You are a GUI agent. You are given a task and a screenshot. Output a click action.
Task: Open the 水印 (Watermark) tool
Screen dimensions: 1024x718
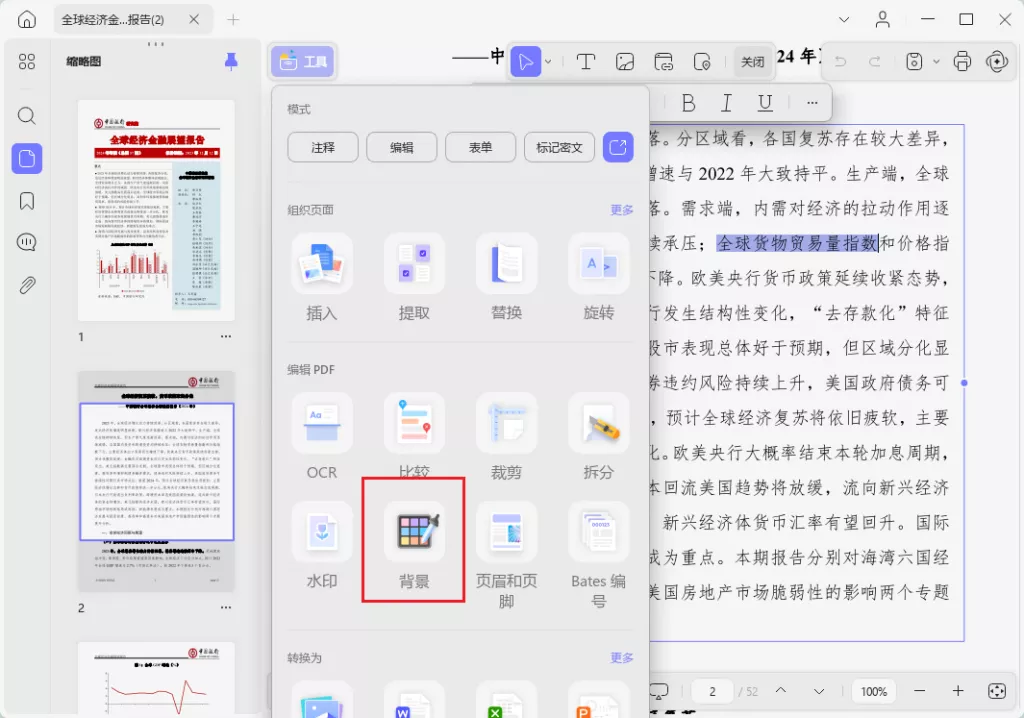point(321,541)
